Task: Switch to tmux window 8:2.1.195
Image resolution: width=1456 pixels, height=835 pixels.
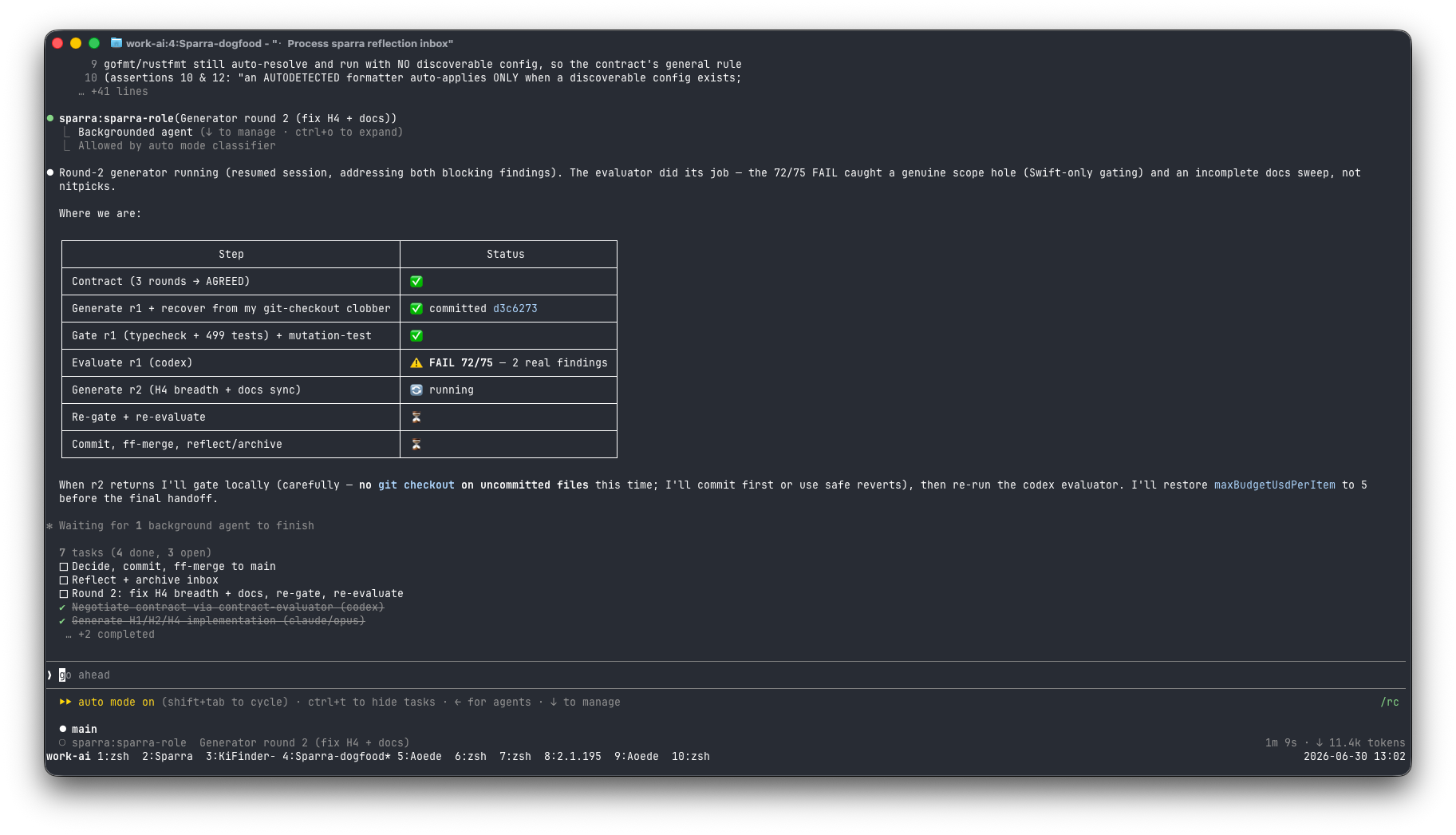Action: 573,756
